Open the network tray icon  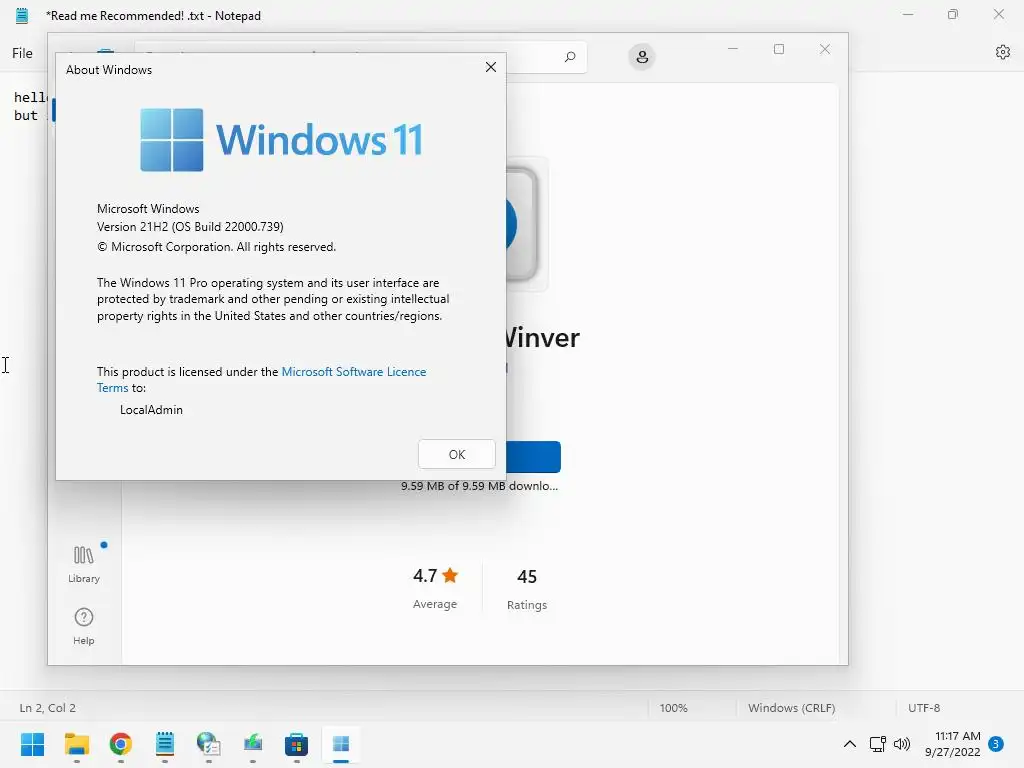click(878, 744)
